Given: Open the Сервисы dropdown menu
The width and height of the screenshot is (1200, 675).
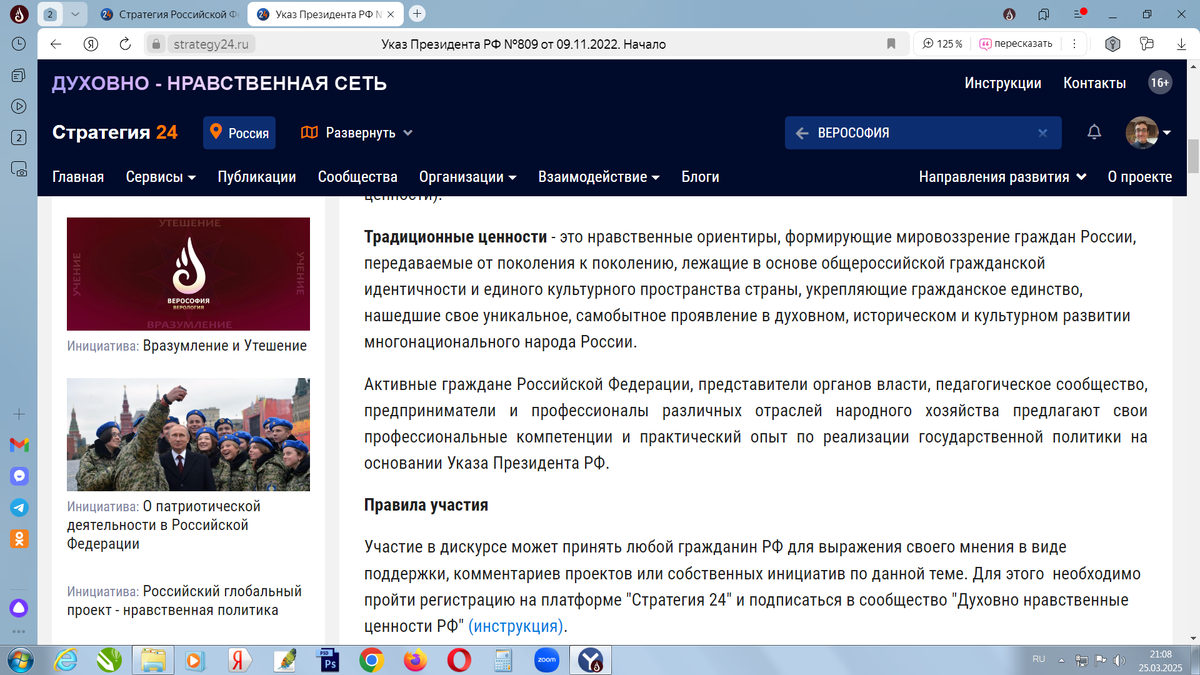Looking at the screenshot, I should point(161,177).
